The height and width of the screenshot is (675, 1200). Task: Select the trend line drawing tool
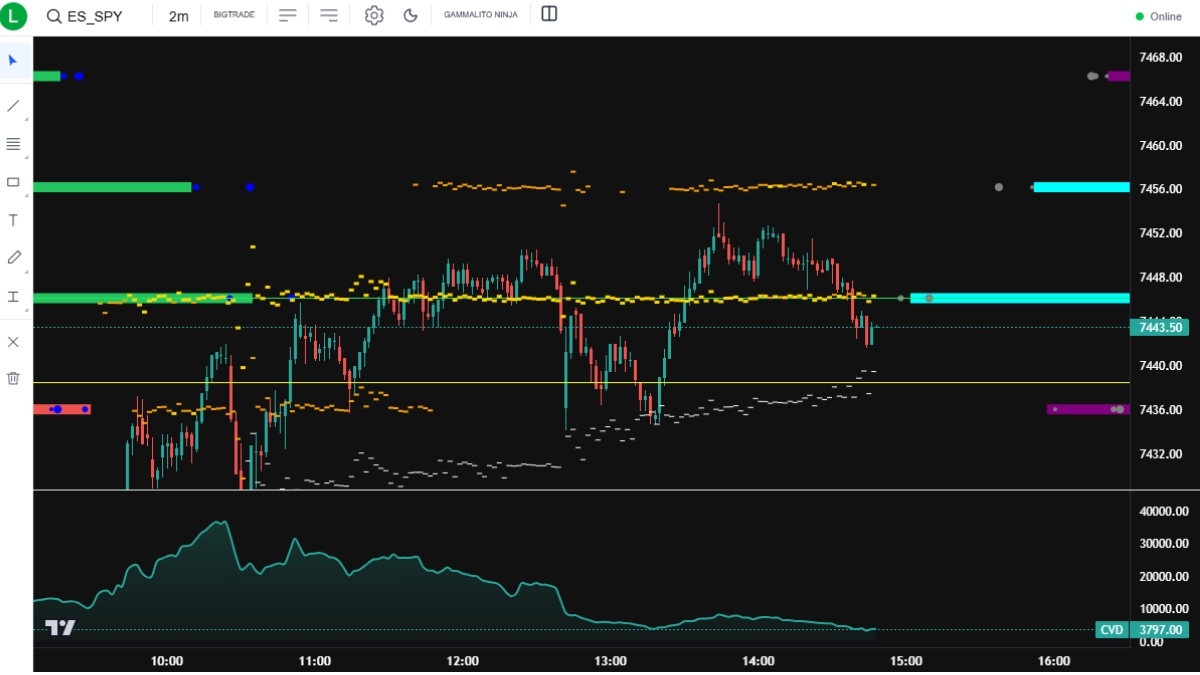coord(13,105)
